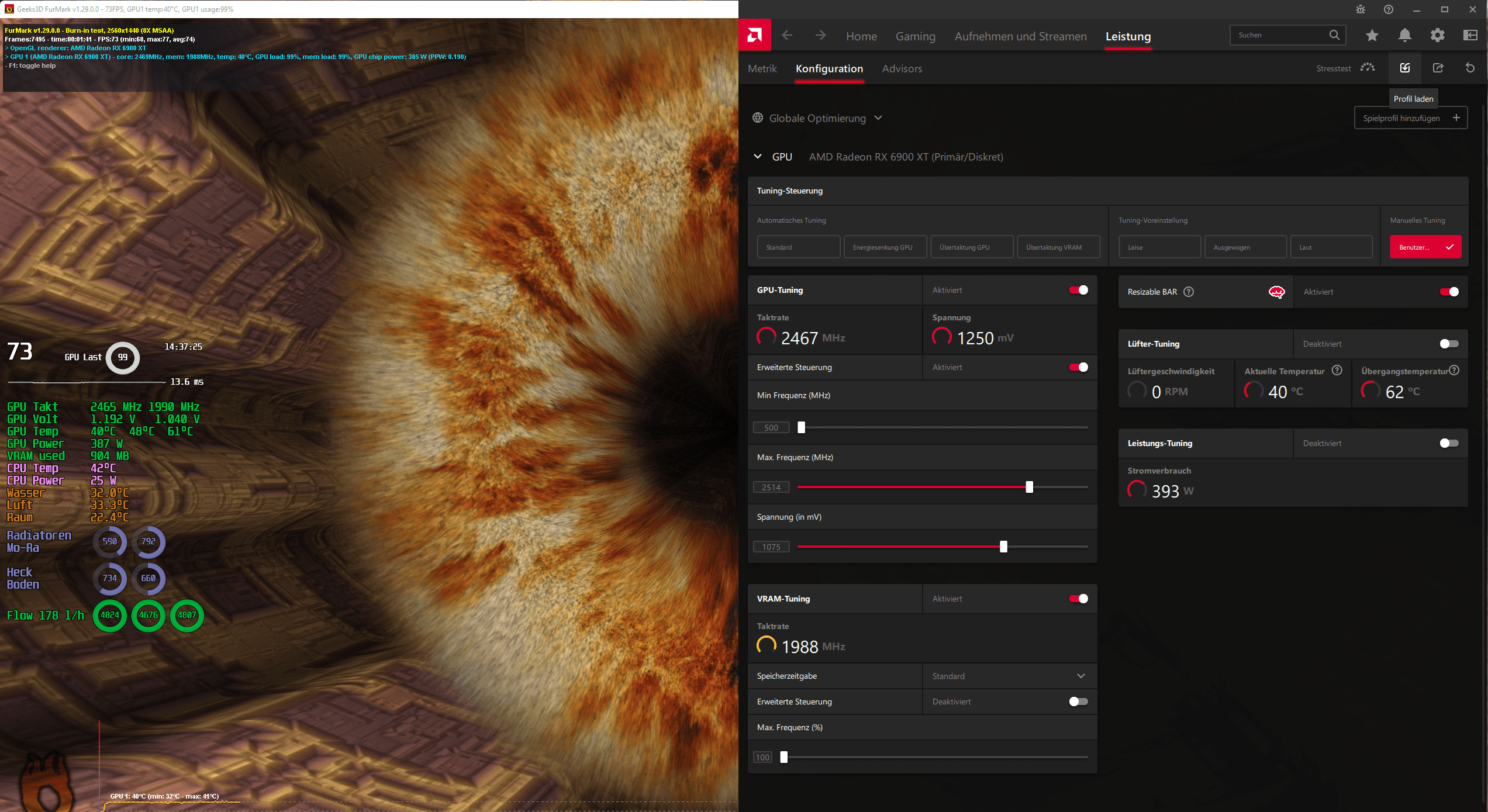The height and width of the screenshot is (812, 1488).
Task: Click Spielprofil hinzufügen button
Action: point(1411,118)
